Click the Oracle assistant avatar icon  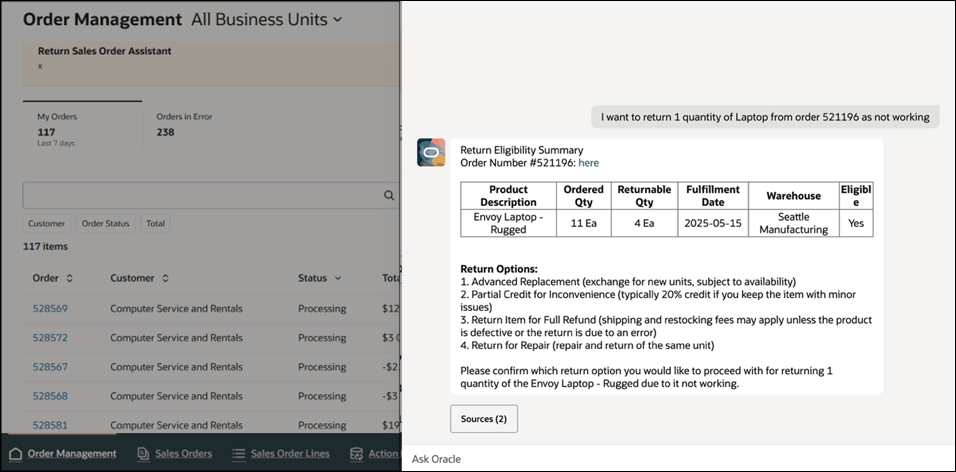pyautogui.click(x=431, y=153)
